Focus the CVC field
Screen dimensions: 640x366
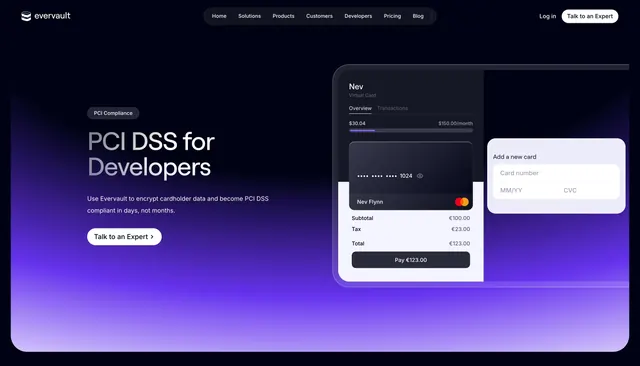(588, 190)
